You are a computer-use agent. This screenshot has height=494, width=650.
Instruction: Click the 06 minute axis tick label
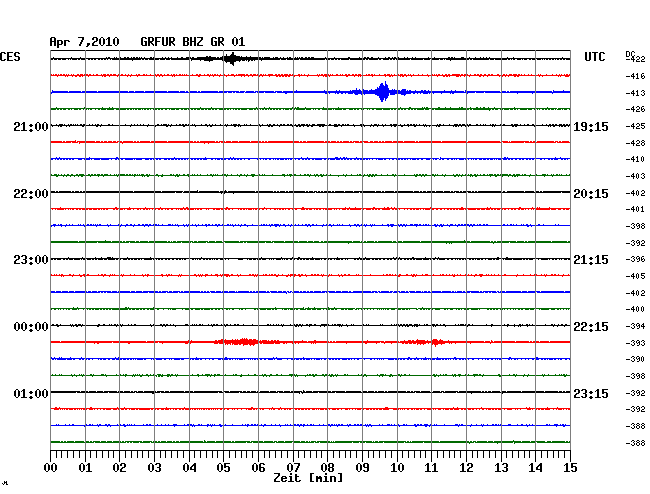pos(258,468)
